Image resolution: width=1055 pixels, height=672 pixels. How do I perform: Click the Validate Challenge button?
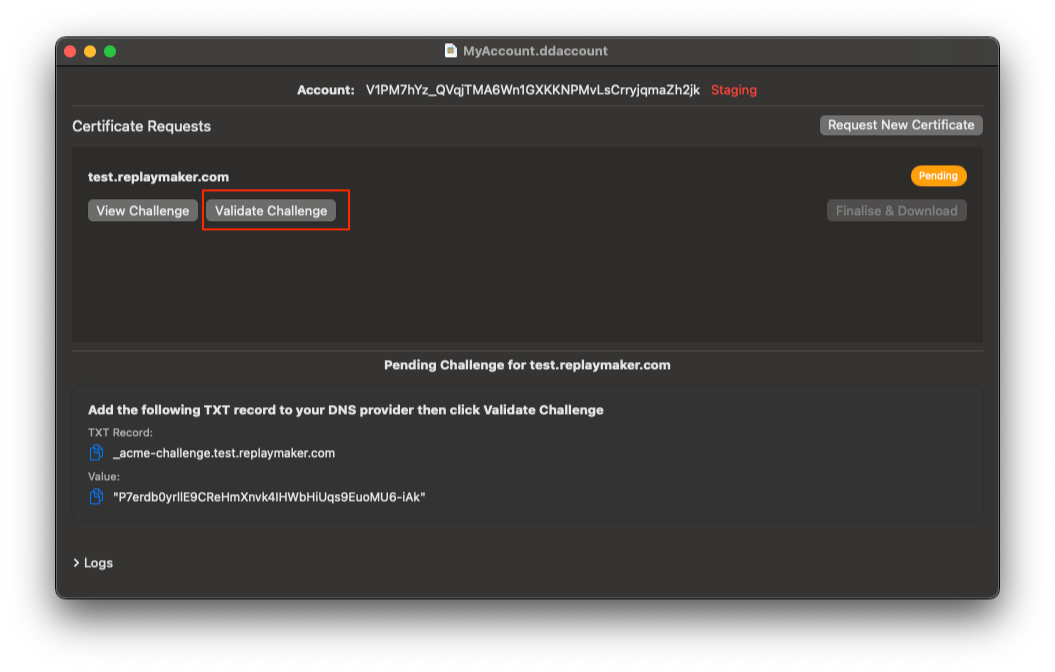pyautogui.click(x=271, y=211)
